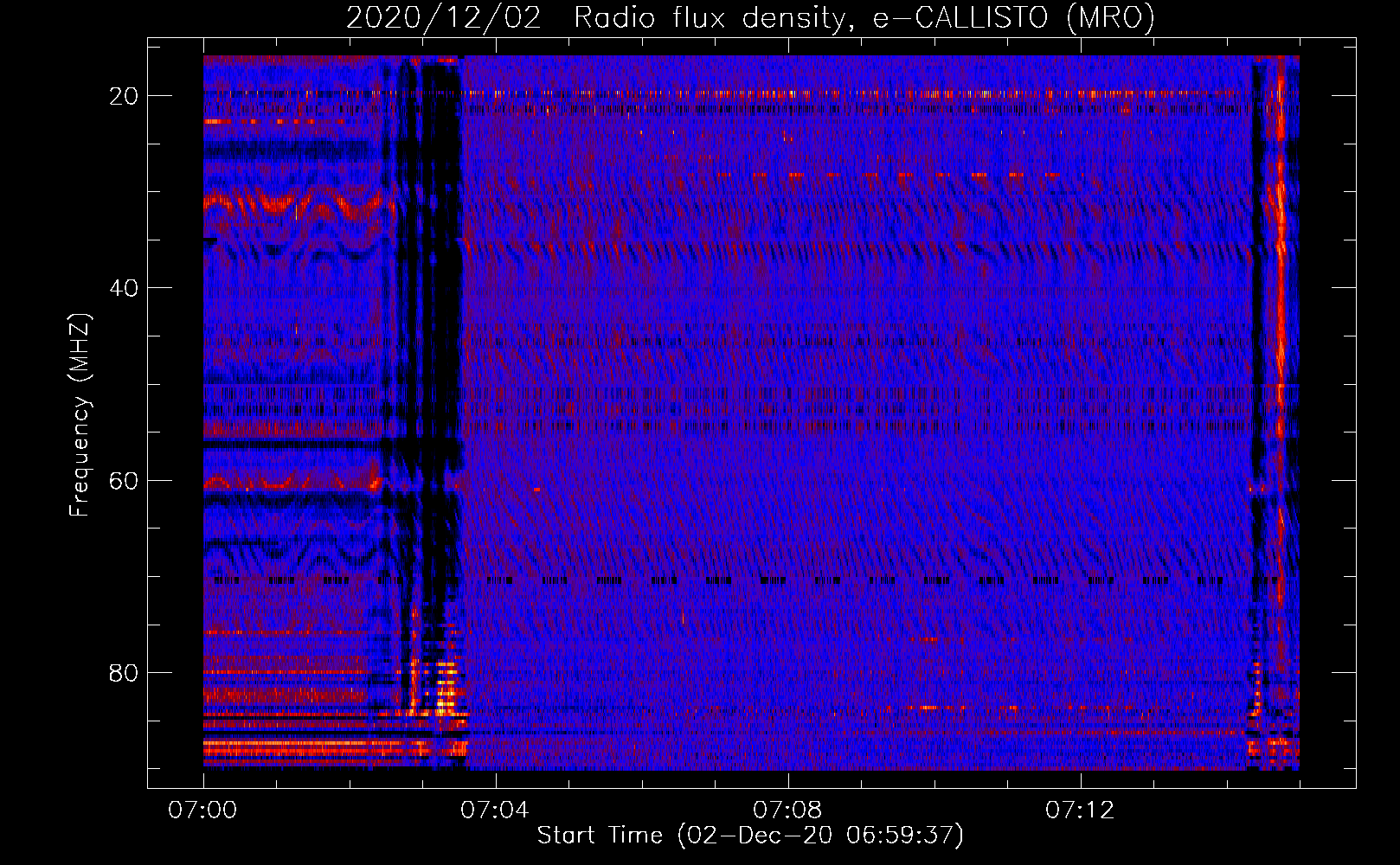Click the "07:08" time tick label
The image size is (1400, 865).
pyautogui.click(x=787, y=810)
